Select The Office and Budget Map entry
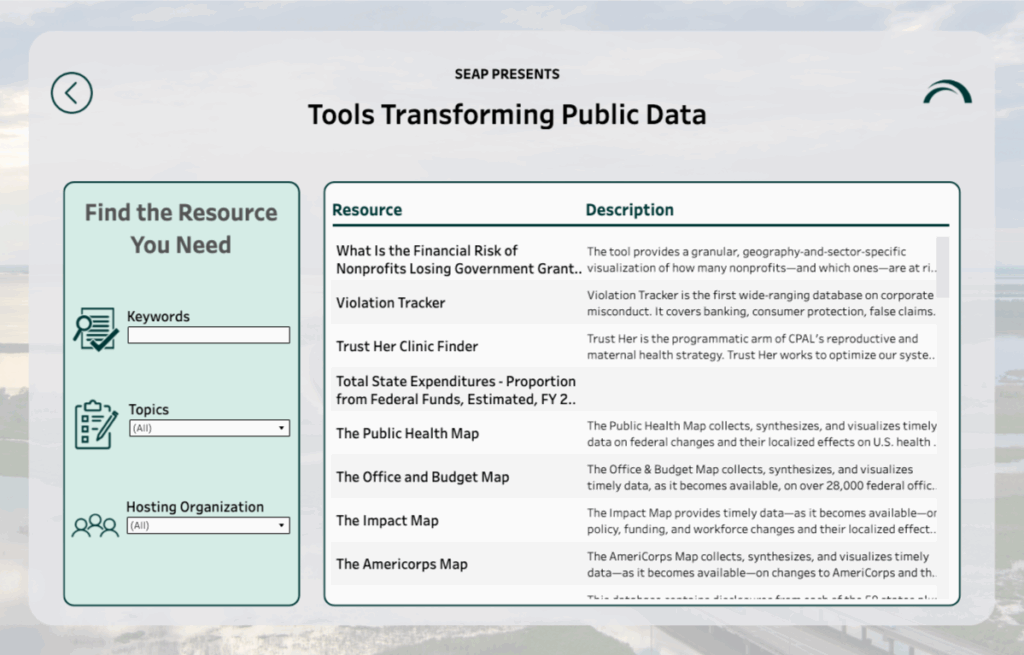Viewport: 1024px width, 655px height. tap(422, 477)
